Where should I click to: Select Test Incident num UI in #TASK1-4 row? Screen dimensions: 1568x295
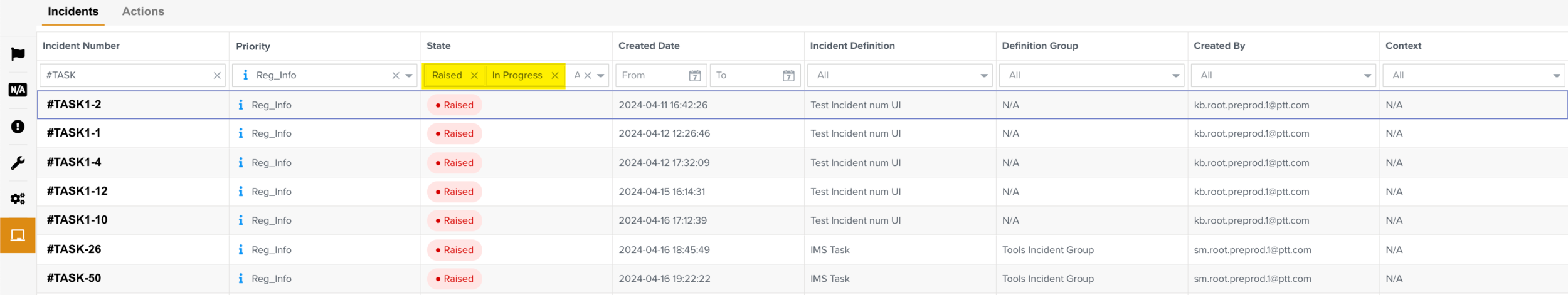pyautogui.click(x=856, y=163)
